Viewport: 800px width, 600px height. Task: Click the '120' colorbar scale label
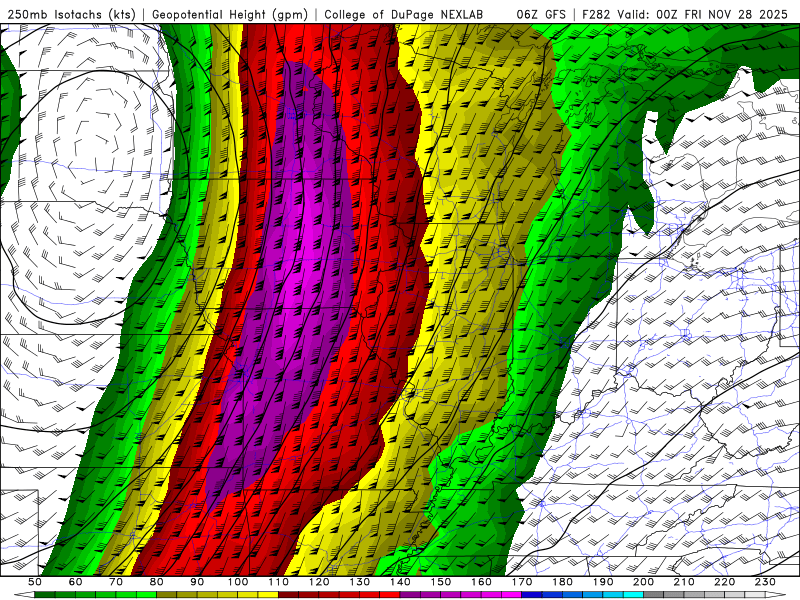click(319, 582)
